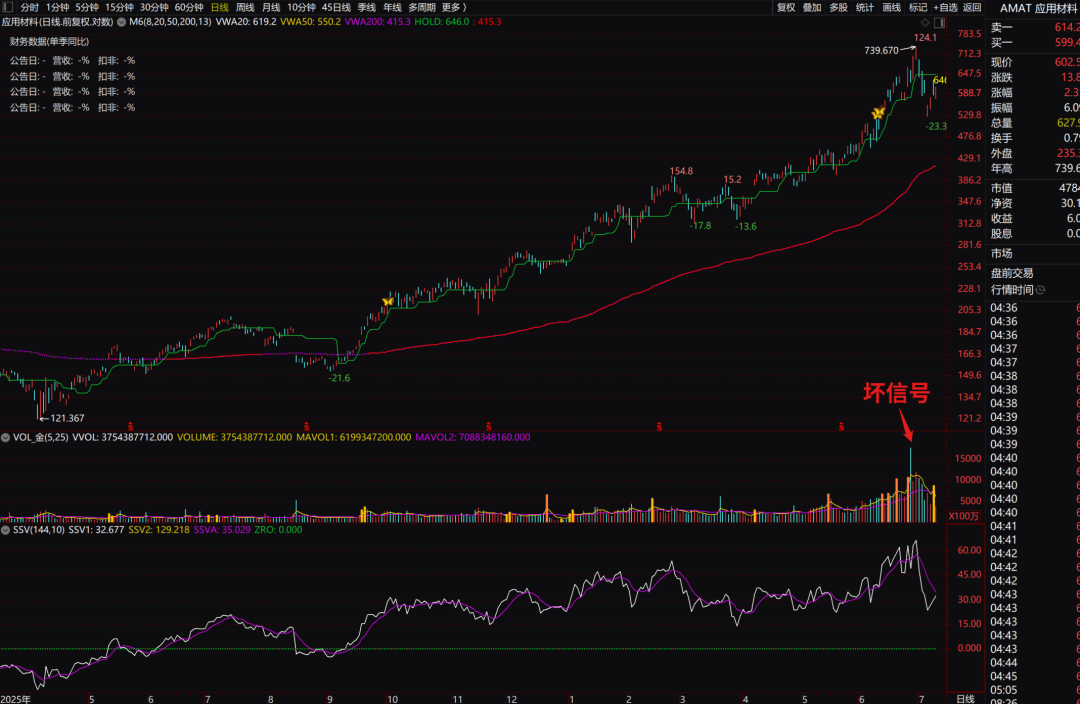
Task: Click the 叠加 overlay button
Action: [x=812, y=8]
